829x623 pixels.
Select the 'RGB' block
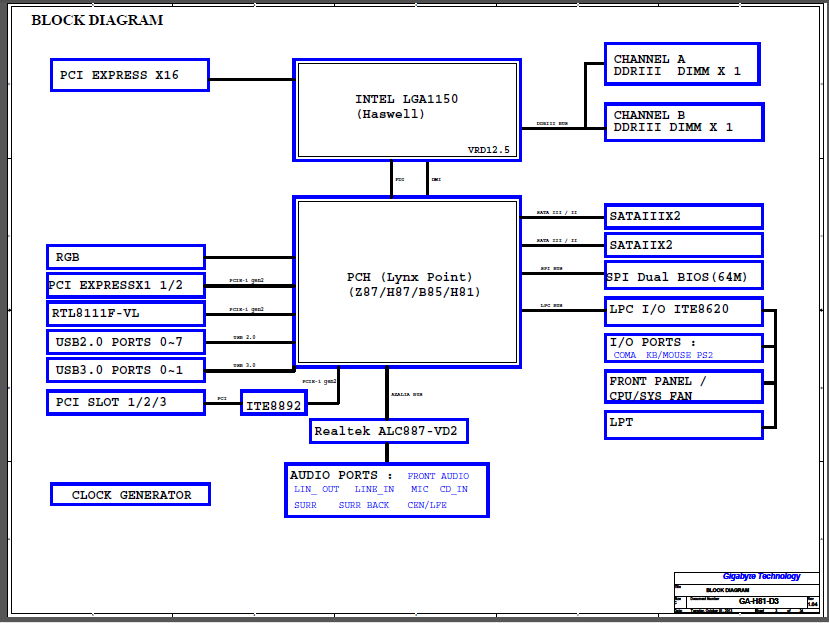pyautogui.click(x=126, y=257)
